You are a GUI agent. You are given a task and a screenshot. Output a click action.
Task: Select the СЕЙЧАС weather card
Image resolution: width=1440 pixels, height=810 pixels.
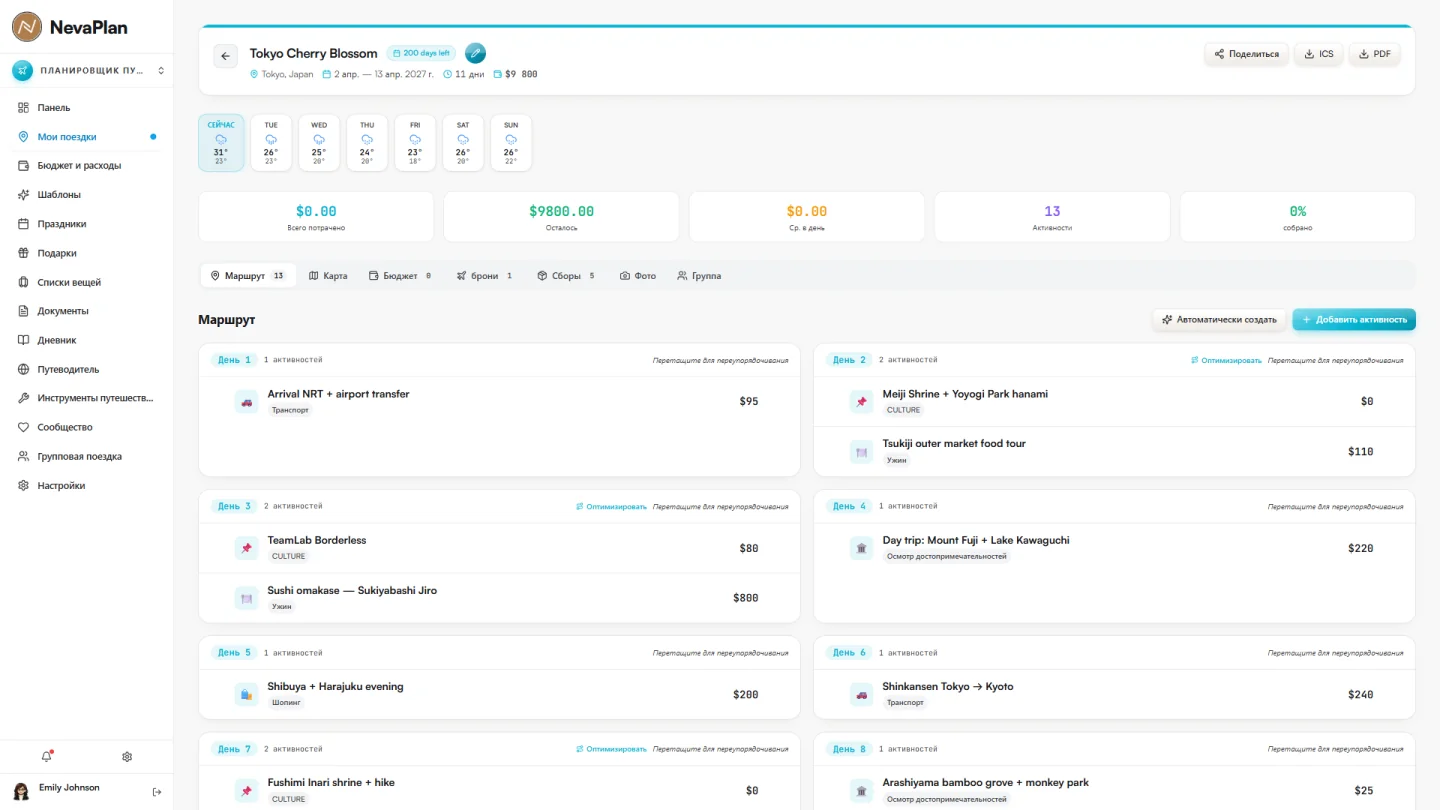221,143
